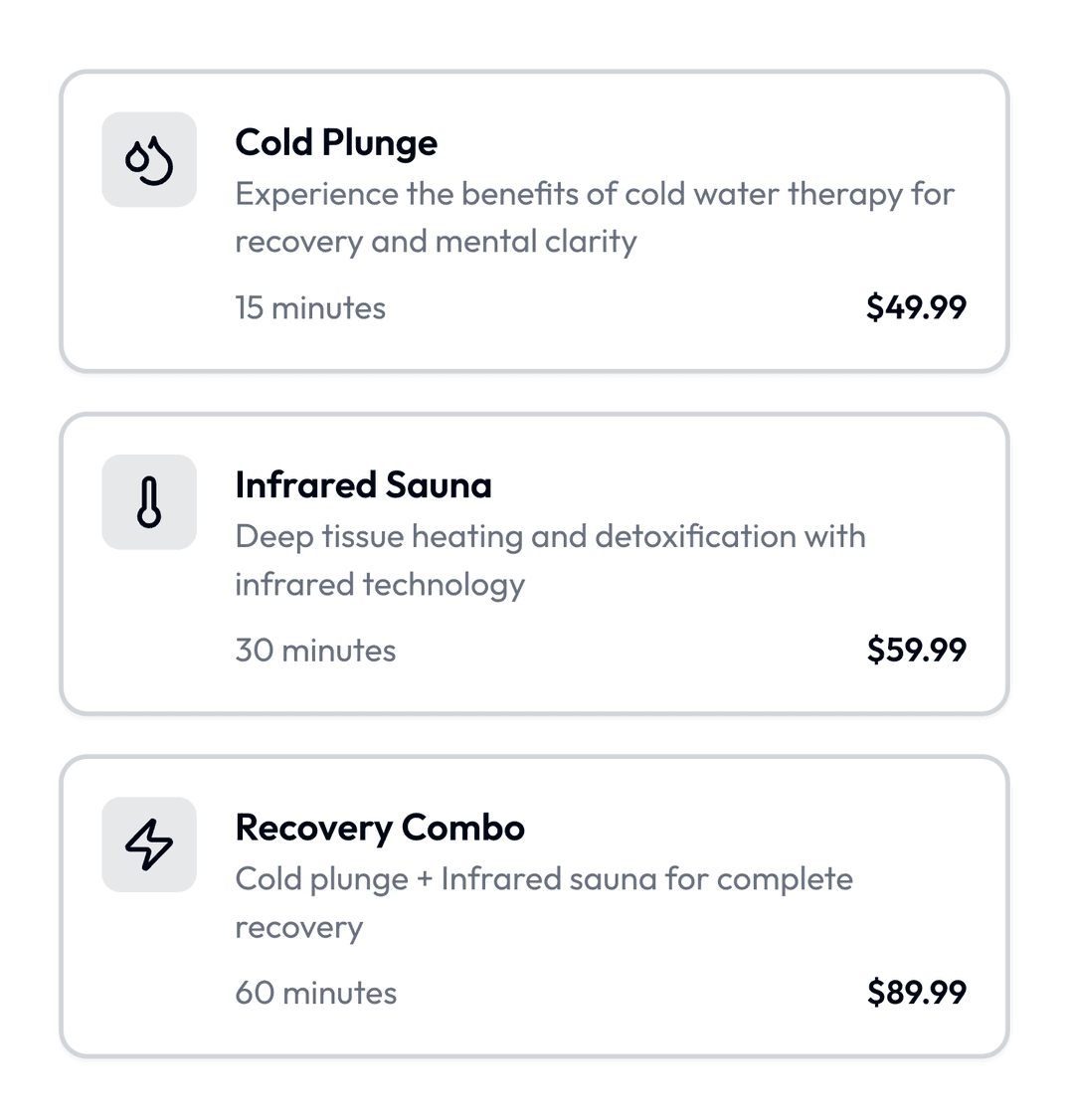
Task: Click the $49.99 price
Action: 916,306
